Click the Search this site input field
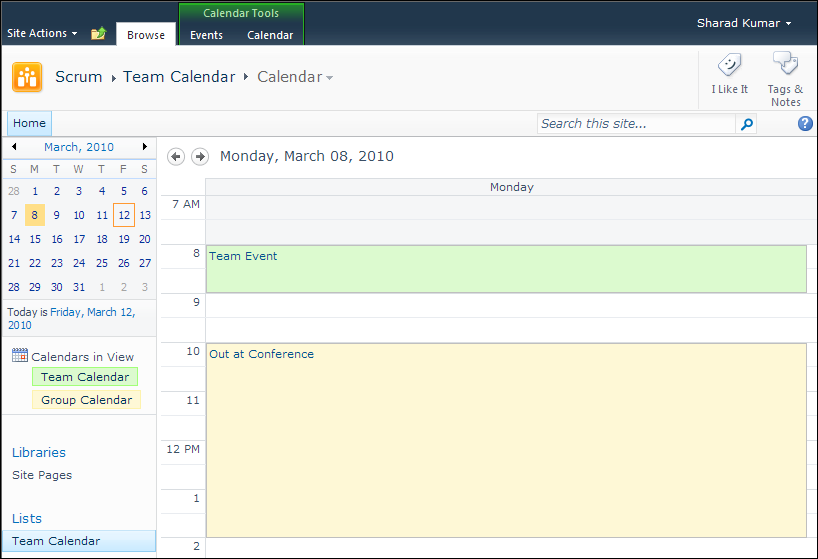This screenshot has width=818, height=559. (x=636, y=124)
